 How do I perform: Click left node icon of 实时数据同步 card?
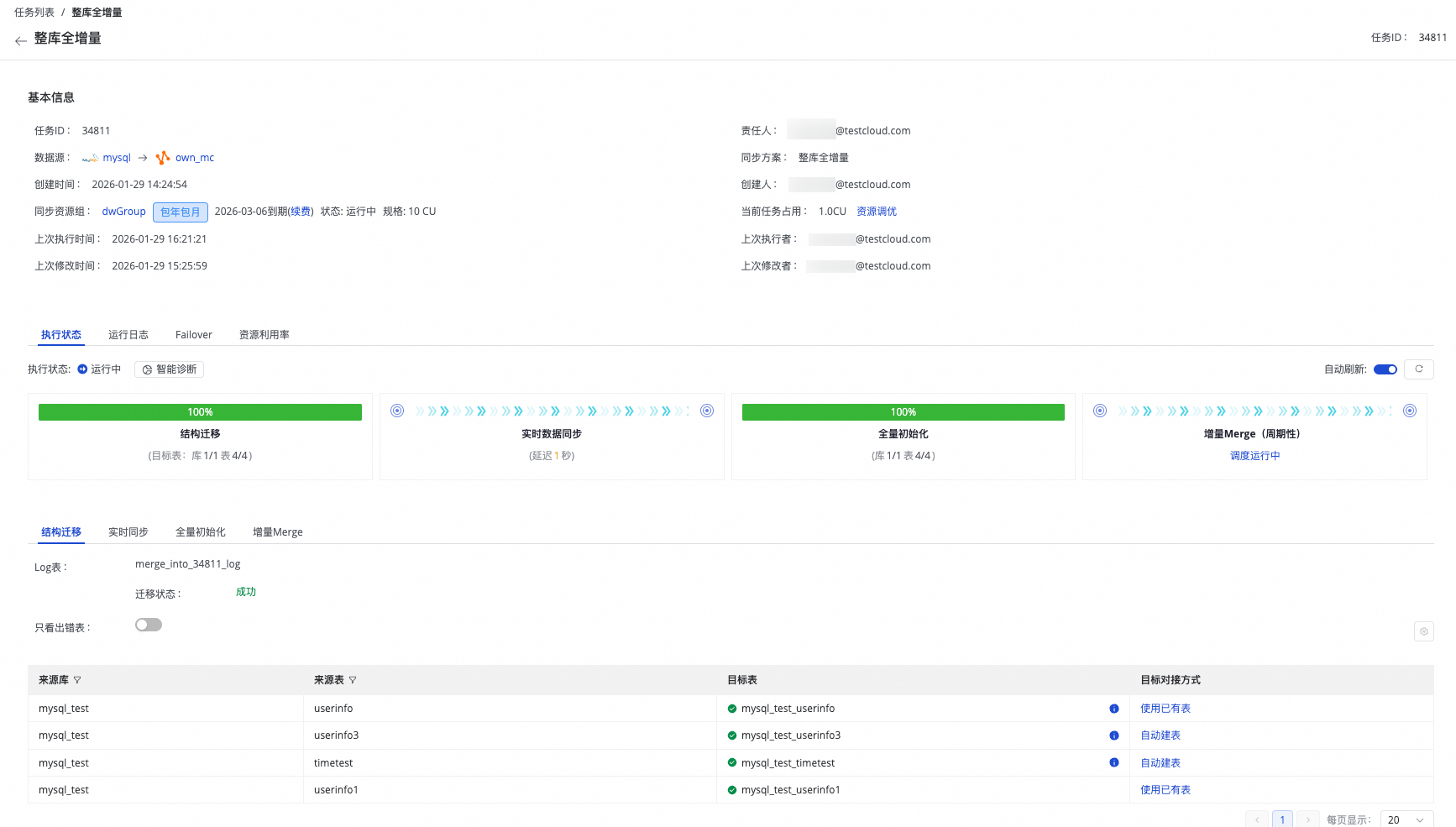click(397, 411)
